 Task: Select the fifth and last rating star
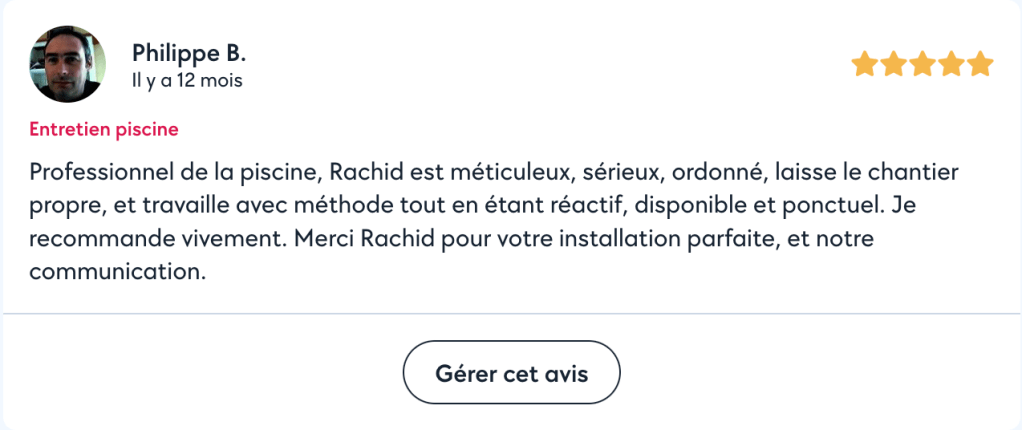(x=980, y=65)
